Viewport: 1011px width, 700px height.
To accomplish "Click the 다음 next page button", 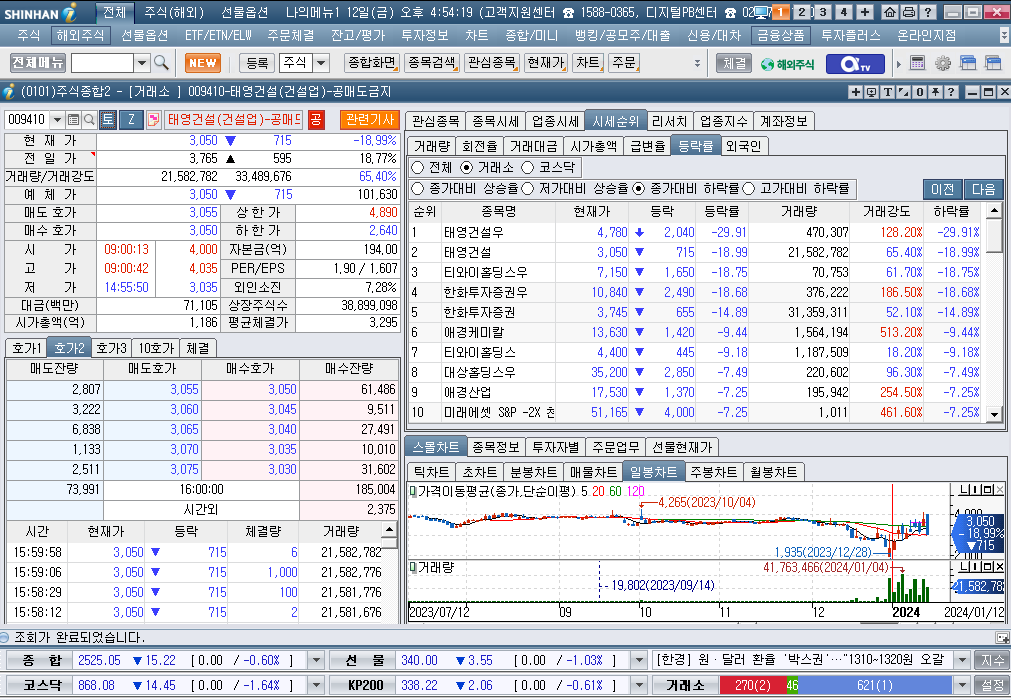I will pyautogui.click(x=983, y=189).
